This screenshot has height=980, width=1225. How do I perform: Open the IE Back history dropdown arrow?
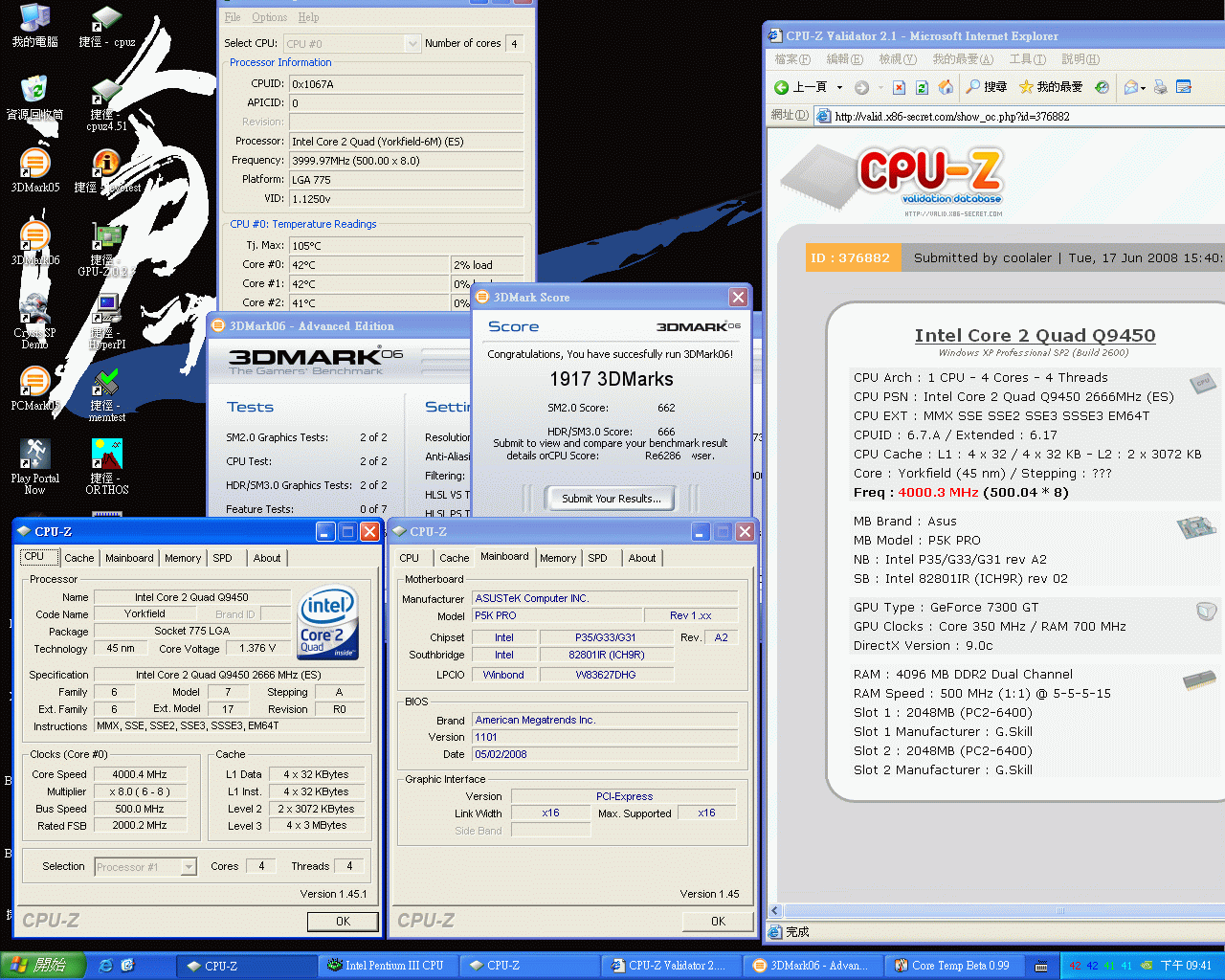tap(839, 87)
